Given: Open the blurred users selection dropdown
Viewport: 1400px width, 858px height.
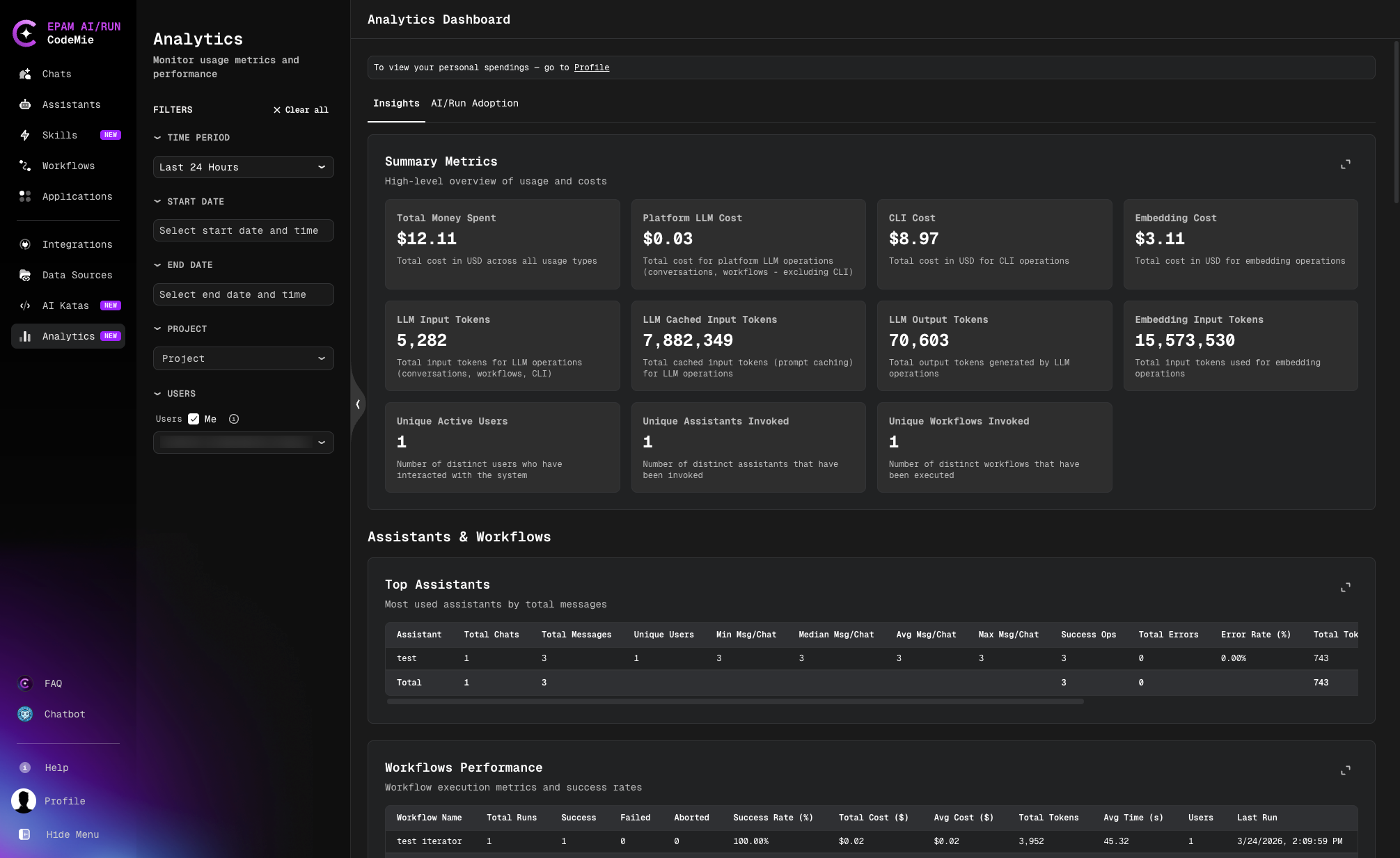Looking at the screenshot, I should coord(243,442).
